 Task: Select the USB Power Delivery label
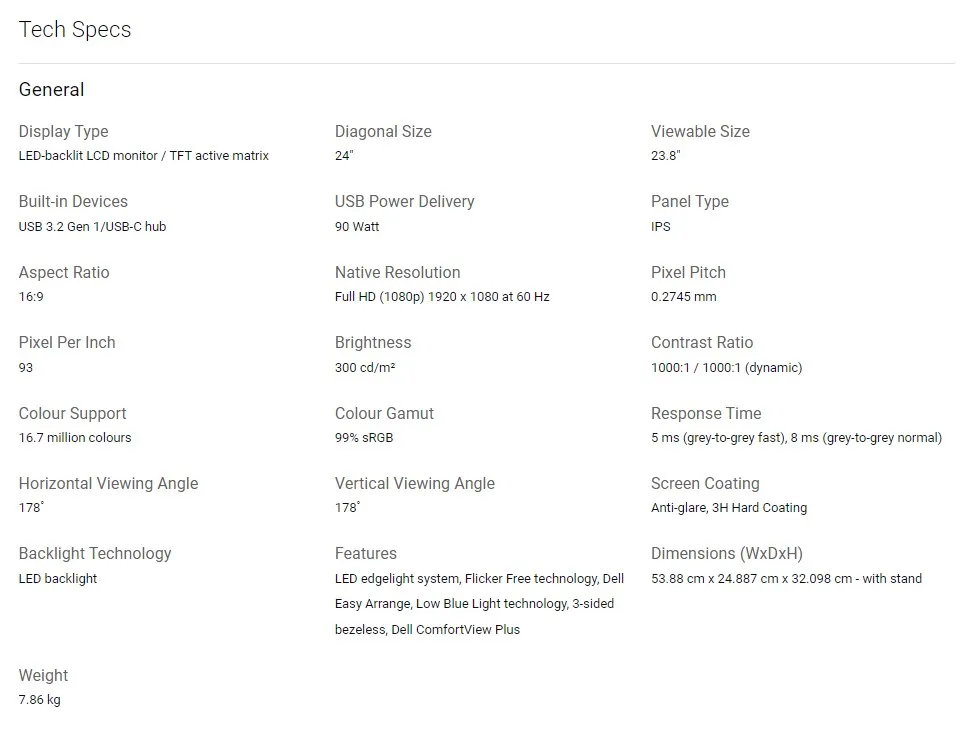click(x=404, y=202)
